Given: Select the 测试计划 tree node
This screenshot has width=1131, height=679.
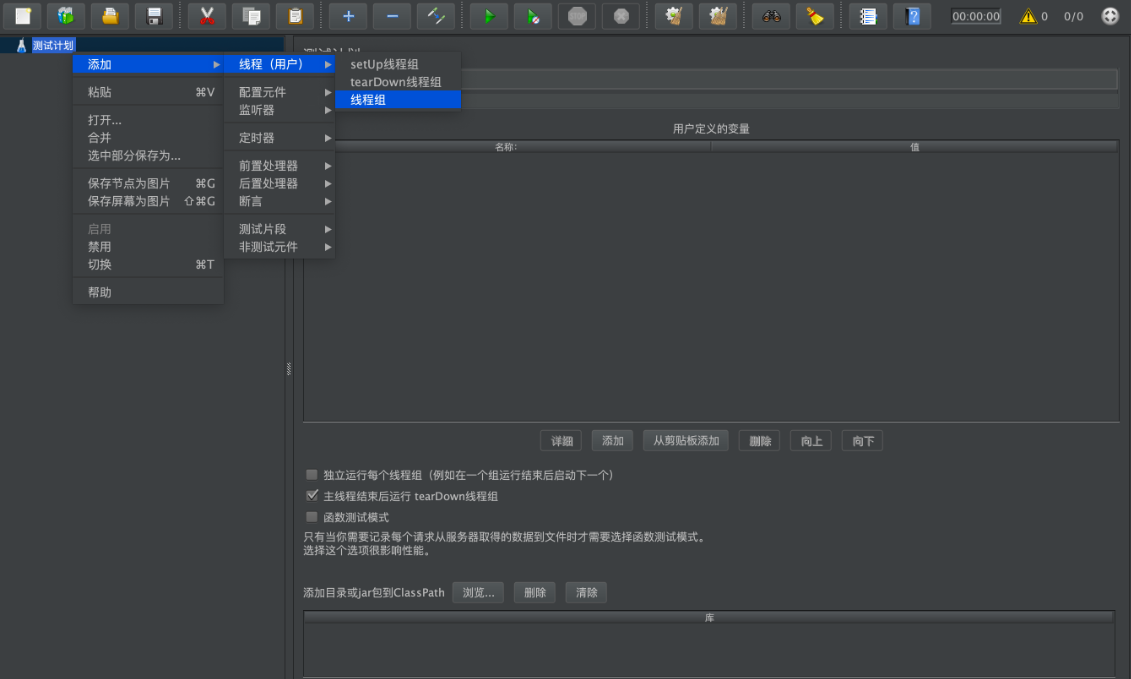Looking at the screenshot, I should pos(53,45).
